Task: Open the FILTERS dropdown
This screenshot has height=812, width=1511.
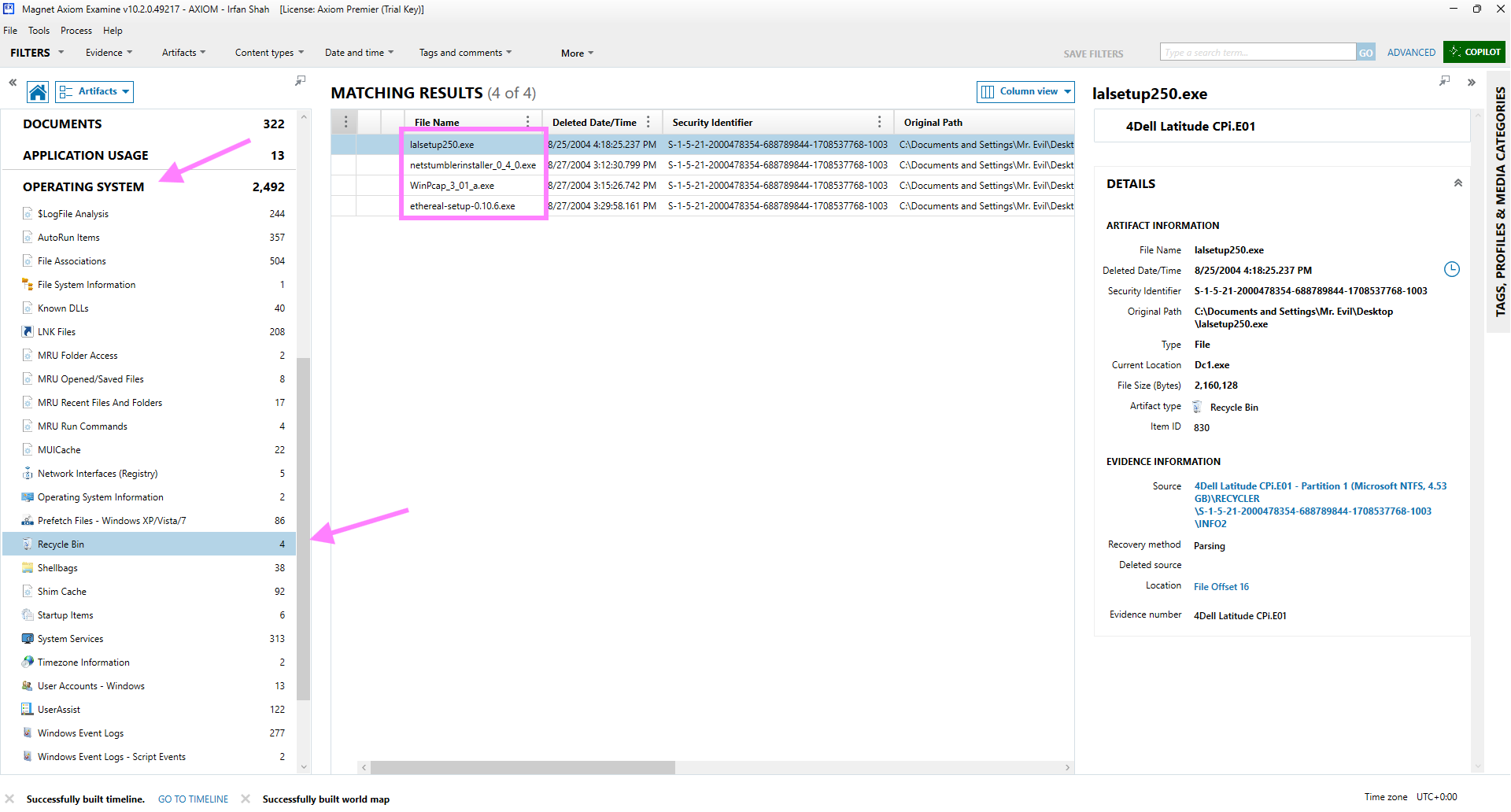Action: coord(36,53)
